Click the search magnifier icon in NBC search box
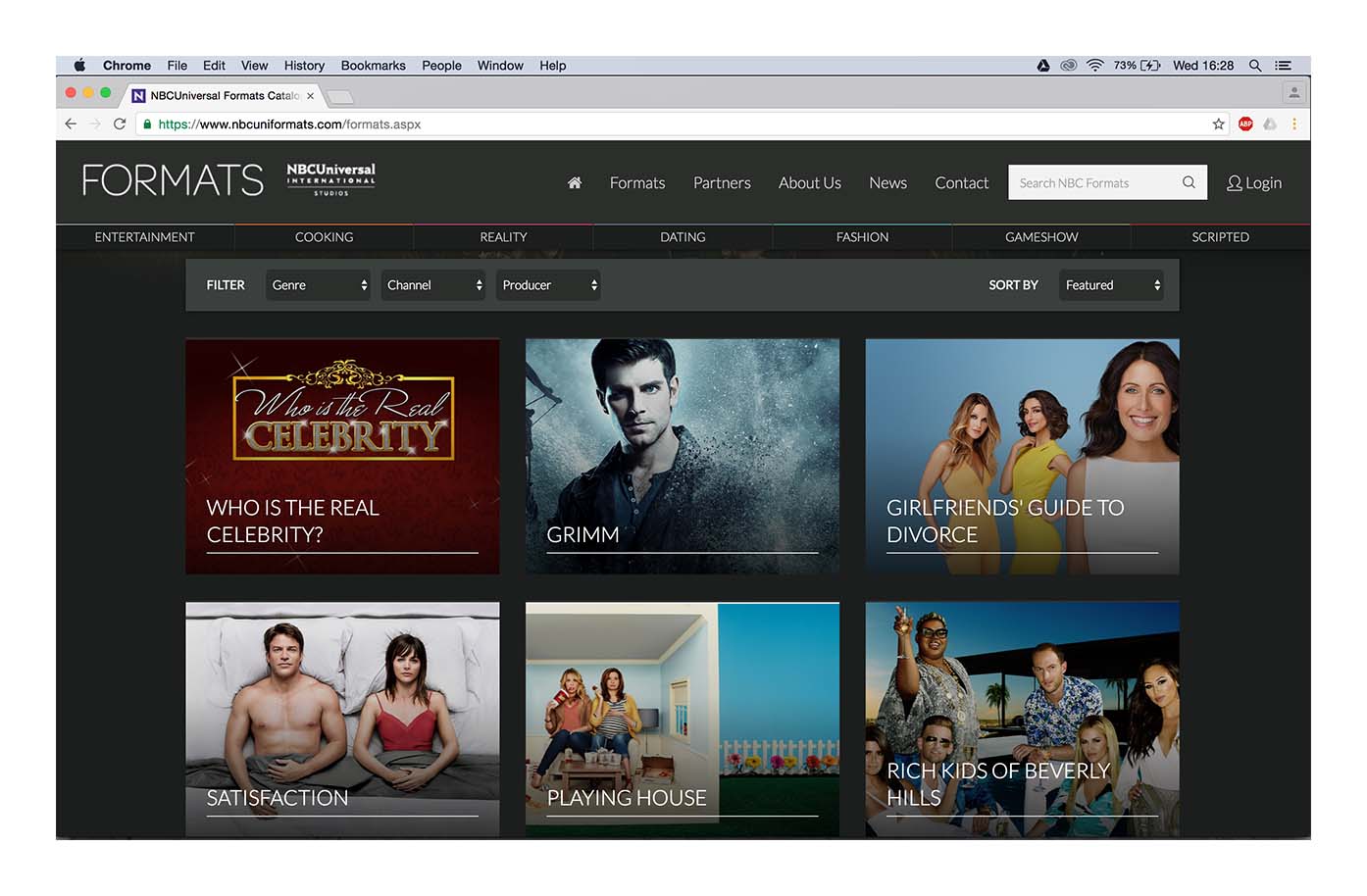This screenshot has height=896, width=1367. tap(1189, 182)
